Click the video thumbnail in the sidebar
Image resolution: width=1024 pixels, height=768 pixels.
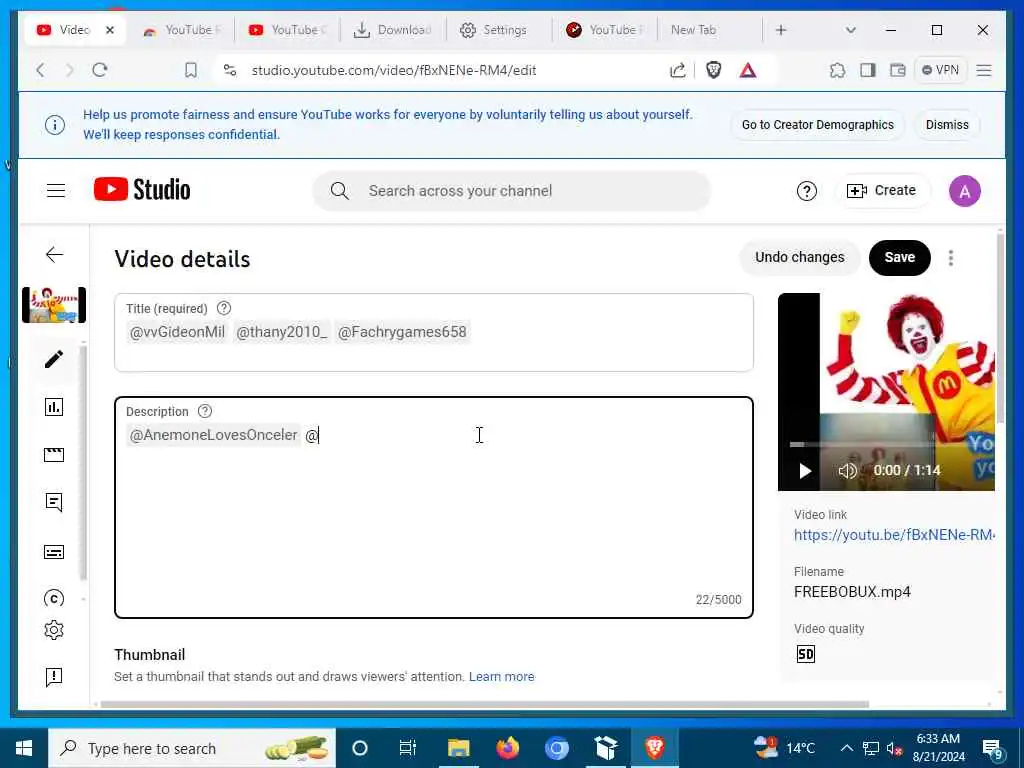(54, 305)
